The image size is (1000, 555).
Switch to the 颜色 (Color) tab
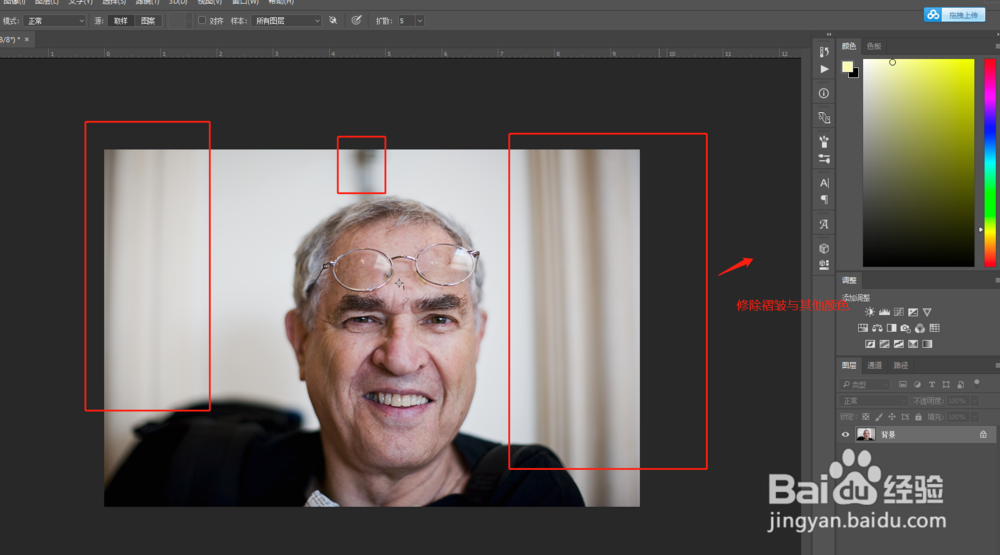point(848,46)
